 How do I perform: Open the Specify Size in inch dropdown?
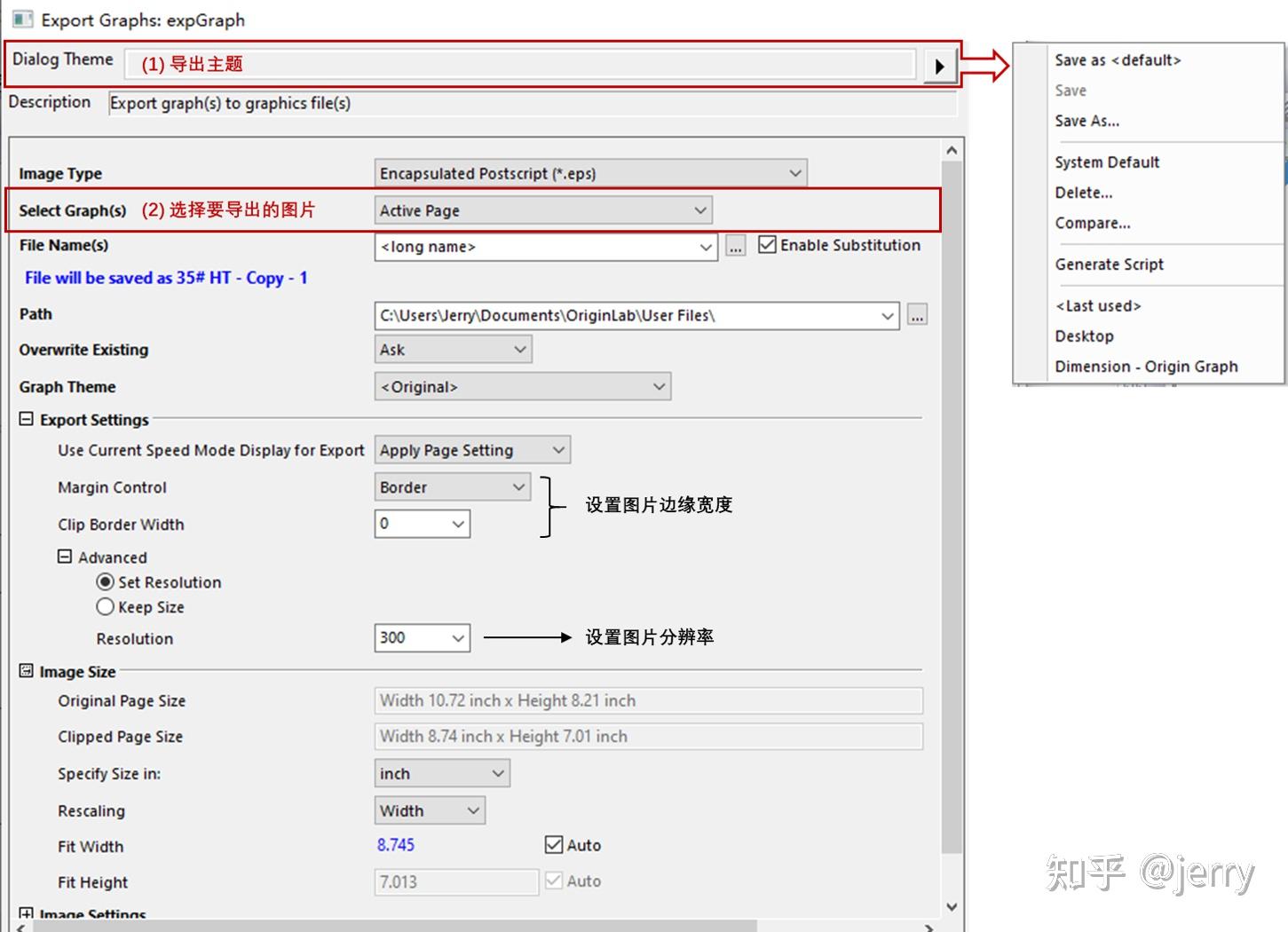(x=442, y=774)
